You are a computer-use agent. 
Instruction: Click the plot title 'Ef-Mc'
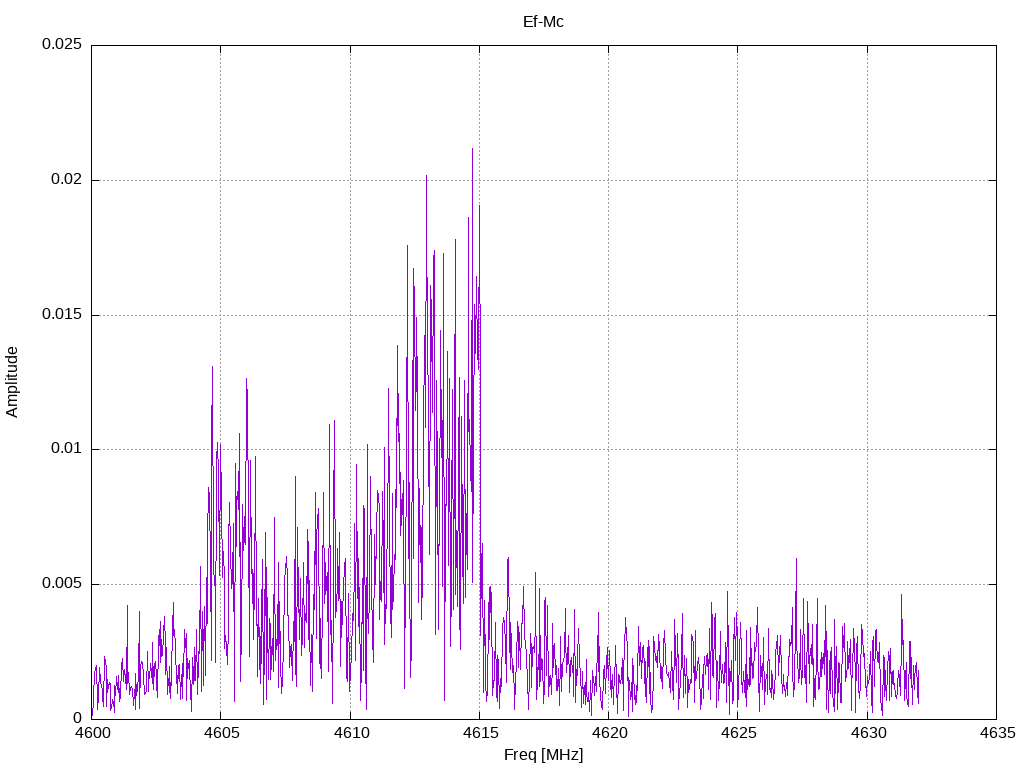[543, 22]
